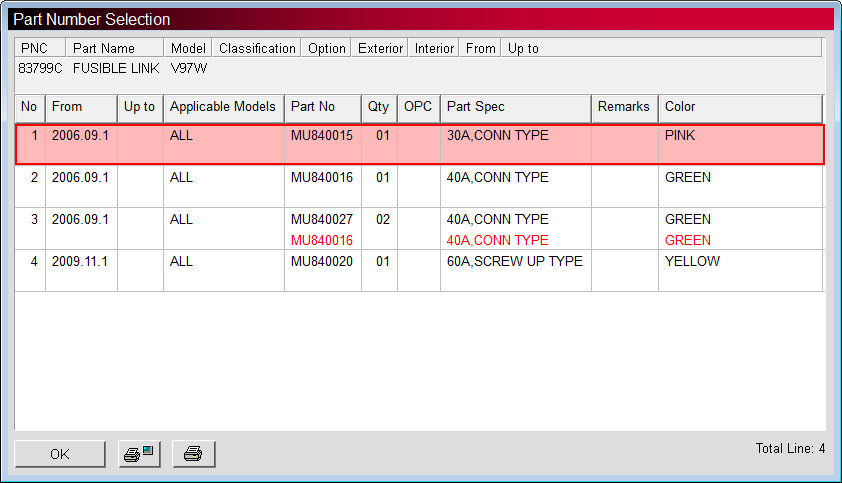The height and width of the screenshot is (483, 842).
Task: Select row 2 part number MU840016
Action: 321,178
